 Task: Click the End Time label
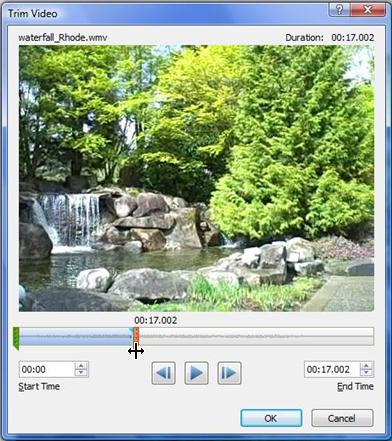pos(355,386)
